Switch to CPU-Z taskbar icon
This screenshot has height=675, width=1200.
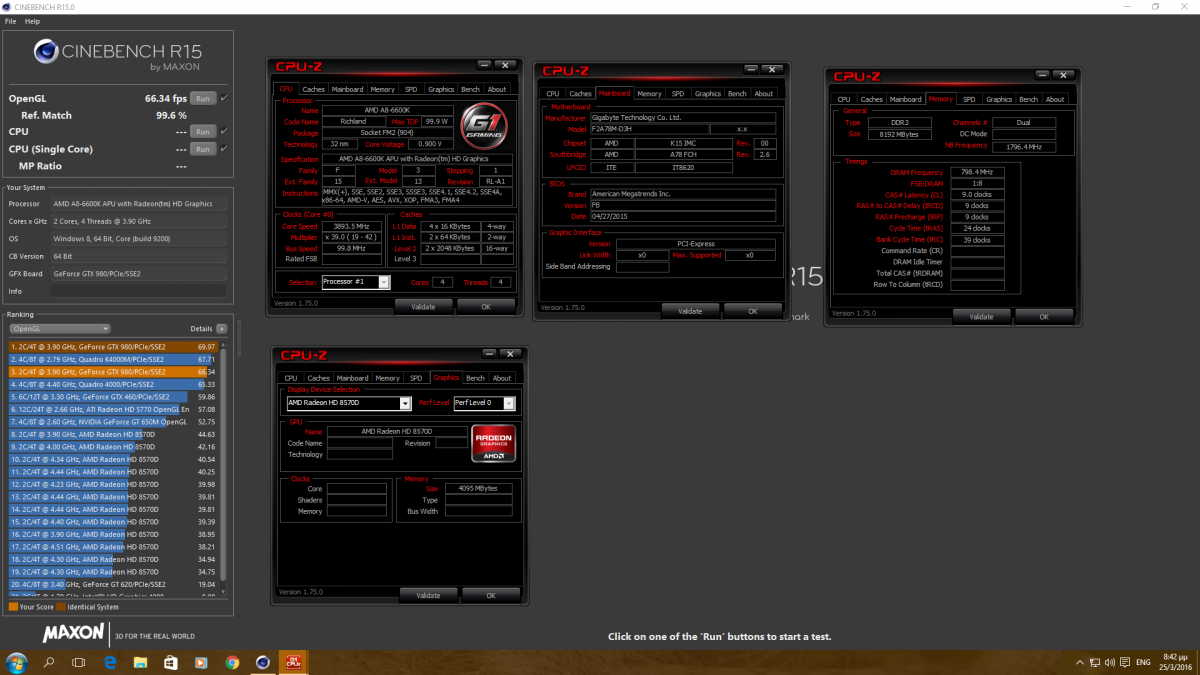(x=295, y=662)
